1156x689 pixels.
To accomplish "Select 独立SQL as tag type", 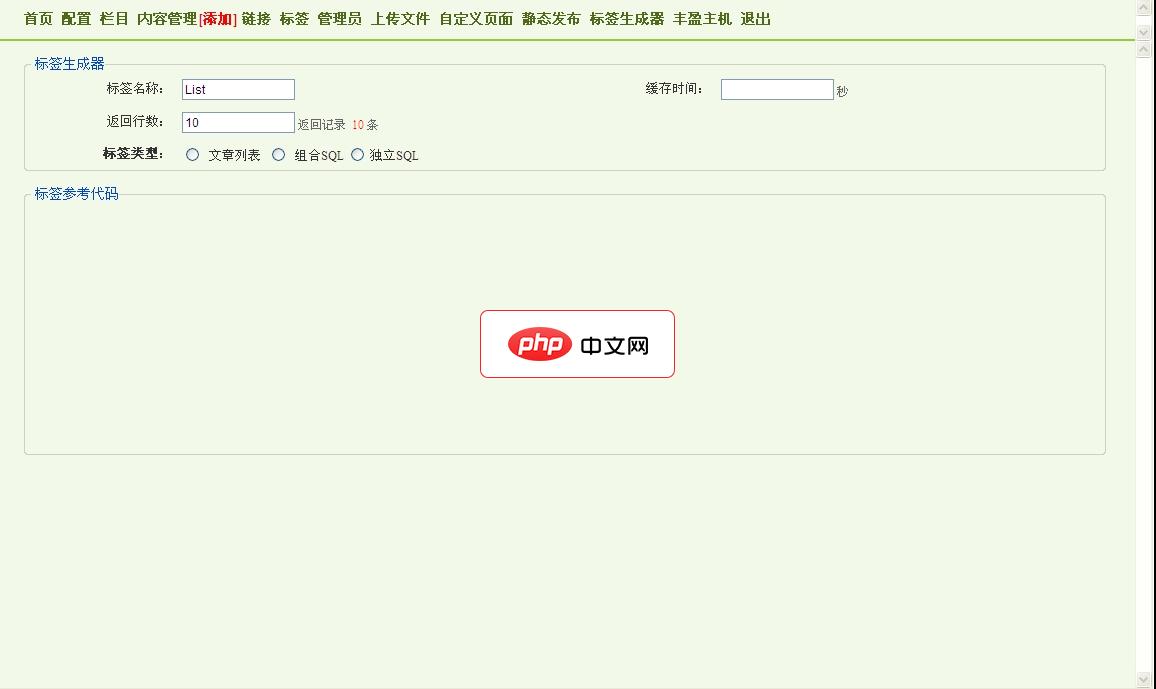I will coord(357,154).
